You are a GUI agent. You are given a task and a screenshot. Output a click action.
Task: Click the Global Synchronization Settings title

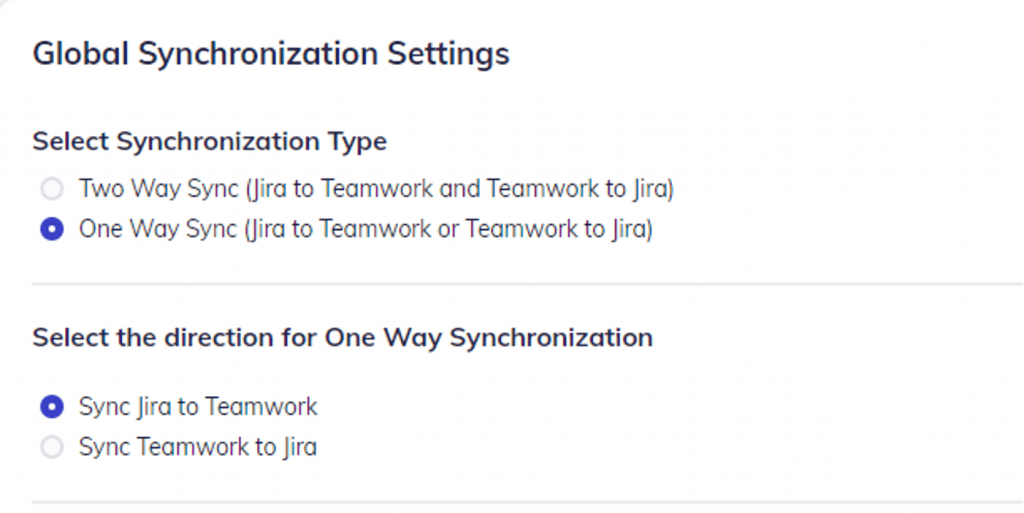(271, 53)
